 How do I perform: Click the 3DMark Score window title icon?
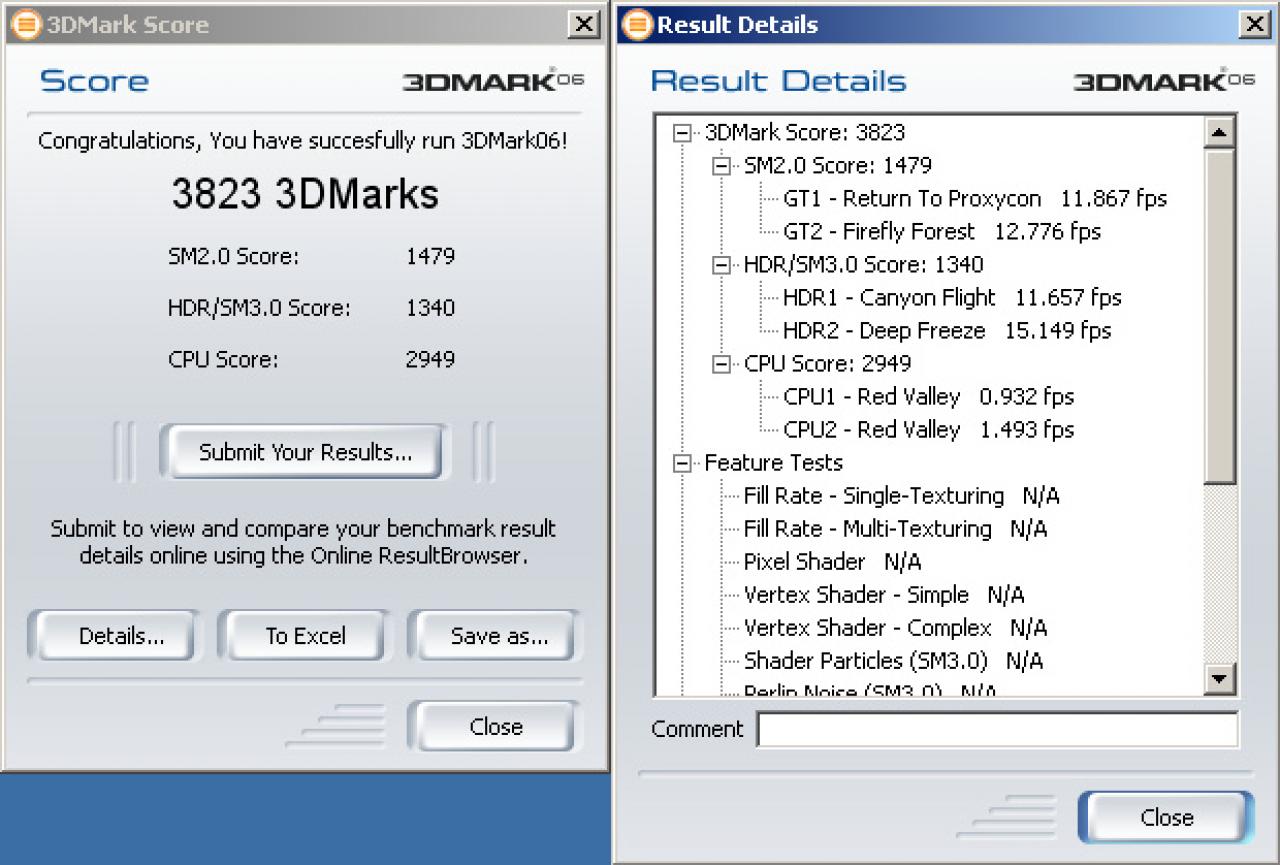pyautogui.click(x=27, y=25)
